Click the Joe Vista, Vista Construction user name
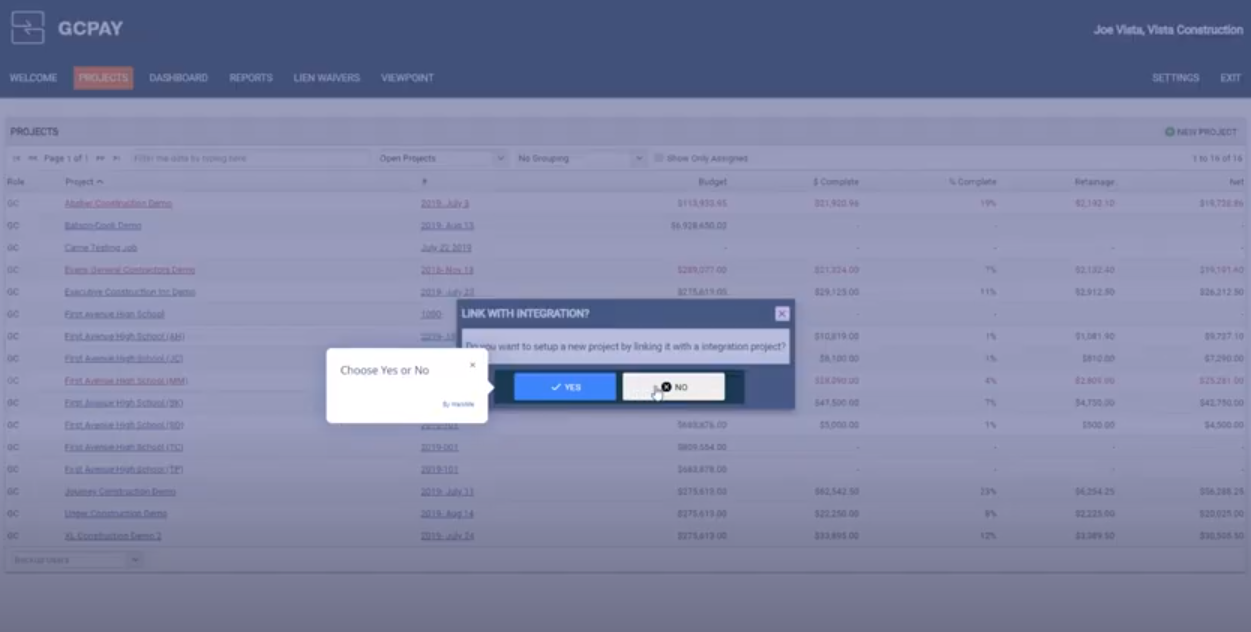The height and width of the screenshot is (632, 1251). [1168, 30]
